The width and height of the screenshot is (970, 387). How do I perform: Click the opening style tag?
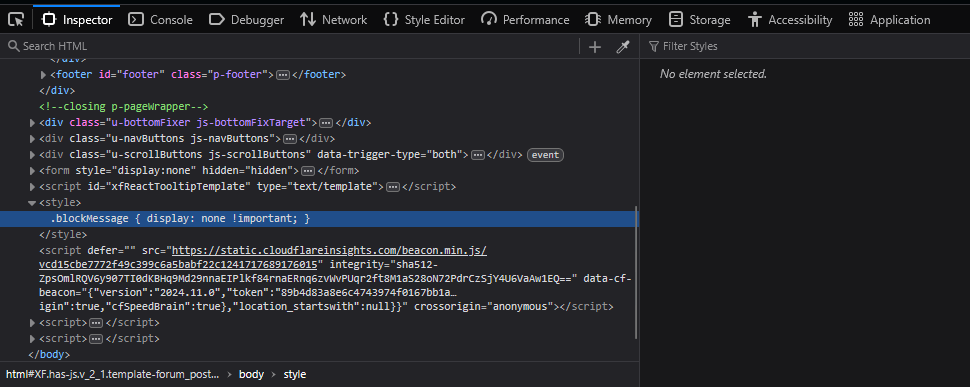tap(60, 202)
